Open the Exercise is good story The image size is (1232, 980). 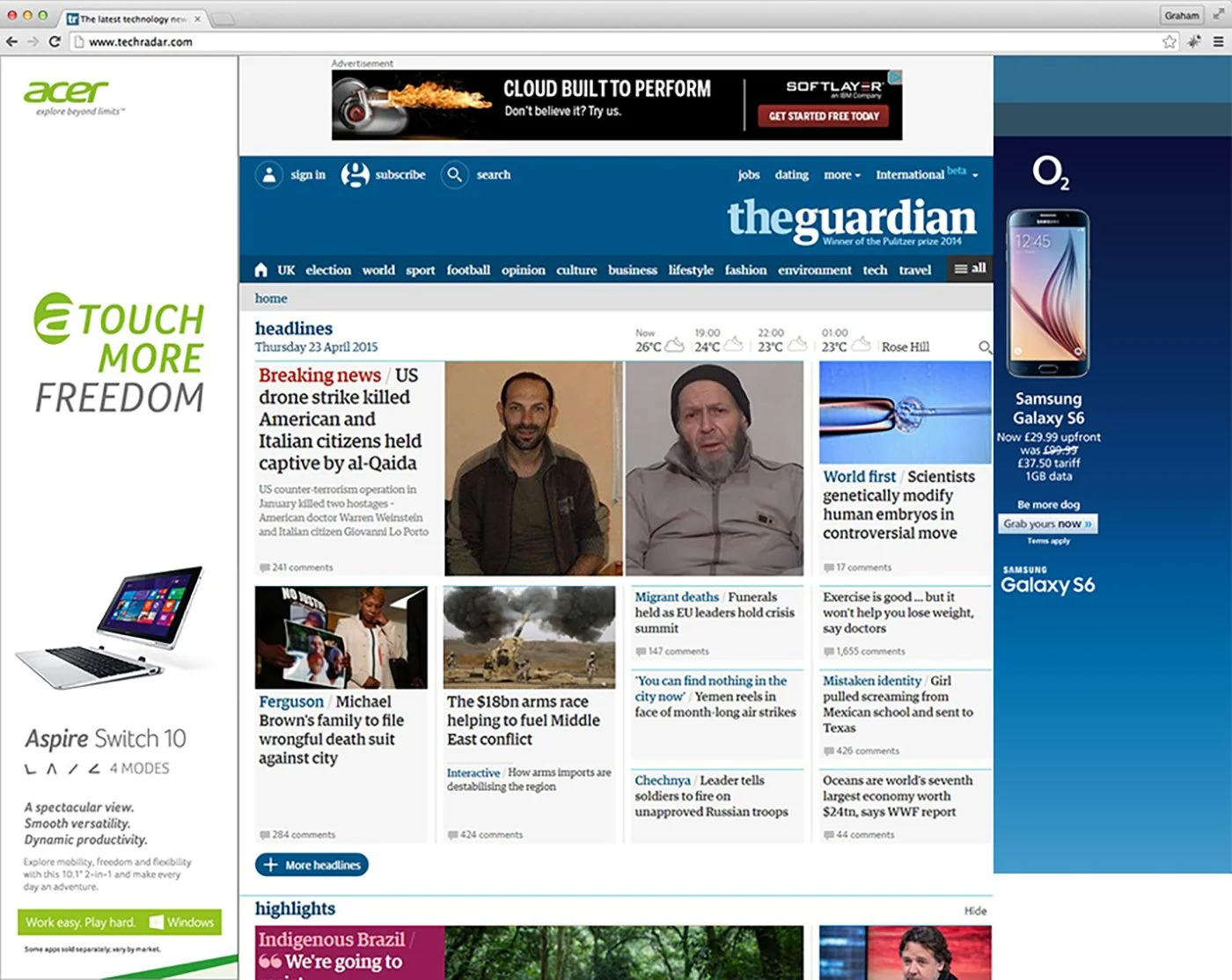pyautogui.click(x=898, y=612)
